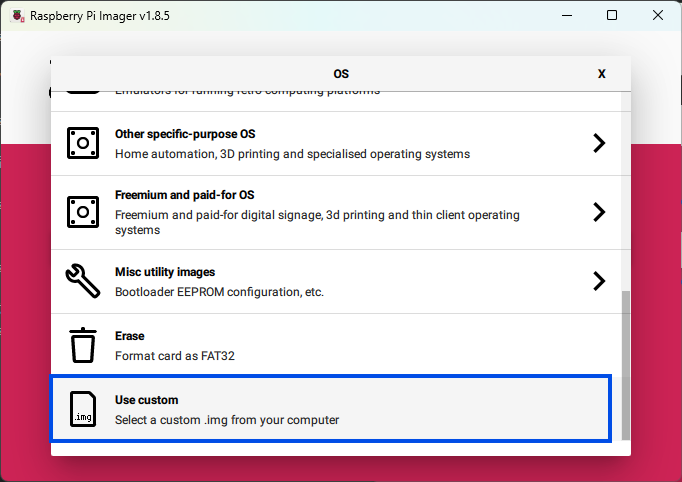
Task: Expand Other specific-purpose OS chevron
Action: [599, 143]
